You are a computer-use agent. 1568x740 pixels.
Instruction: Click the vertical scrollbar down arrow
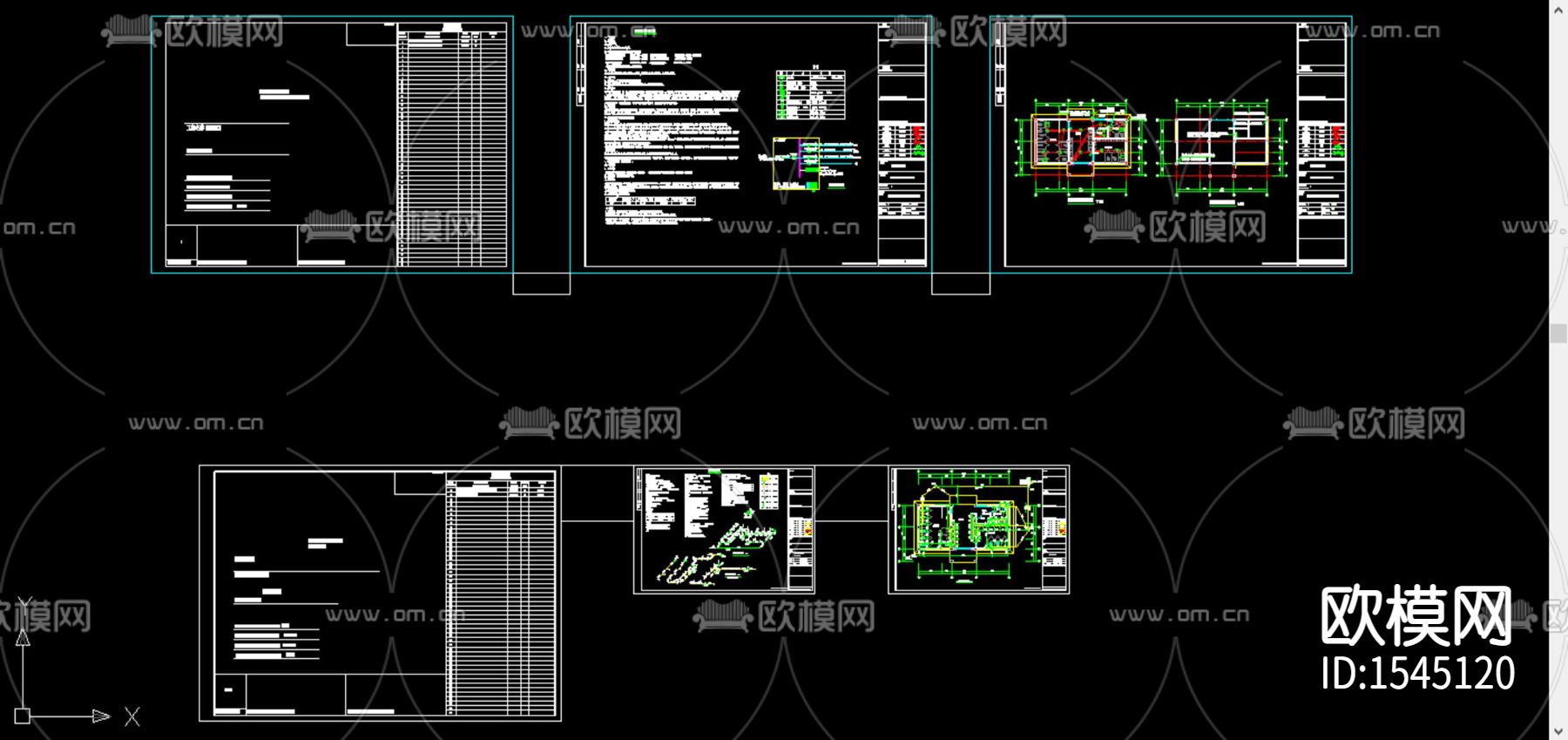[1558, 730]
